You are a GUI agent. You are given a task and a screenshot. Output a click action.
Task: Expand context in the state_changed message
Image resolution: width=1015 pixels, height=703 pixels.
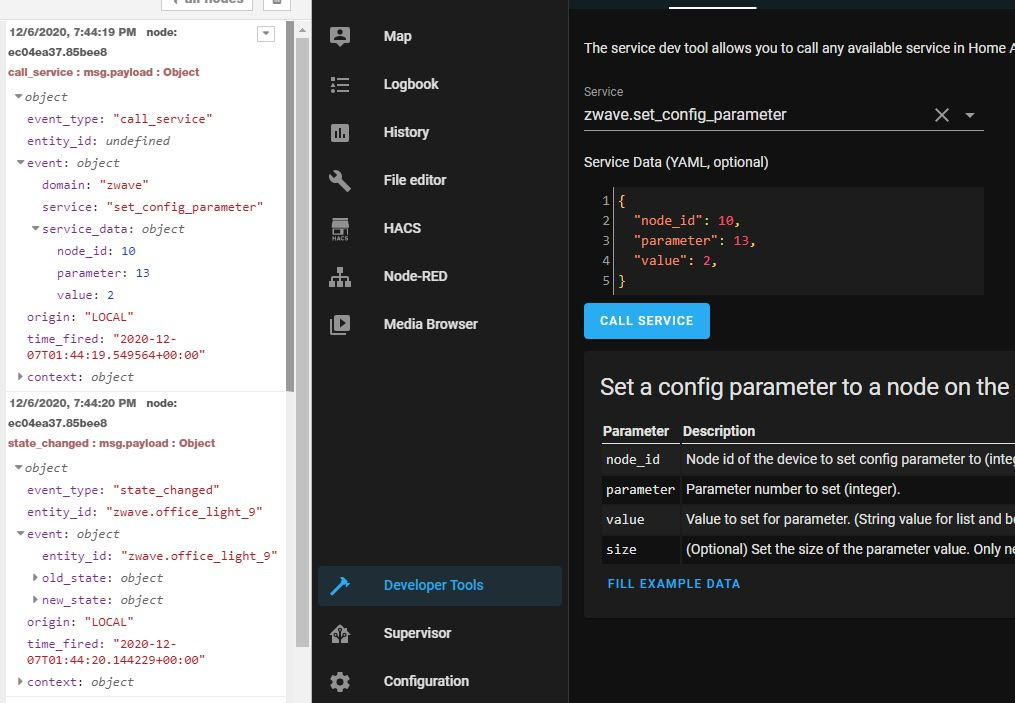(x=21, y=681)
